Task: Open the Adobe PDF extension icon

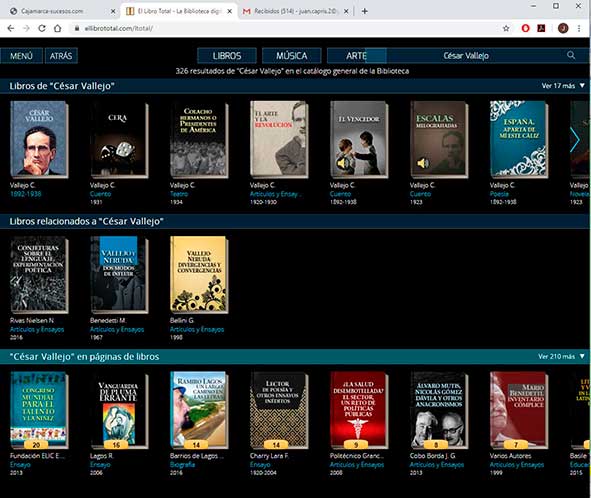Action: [542, 28]
